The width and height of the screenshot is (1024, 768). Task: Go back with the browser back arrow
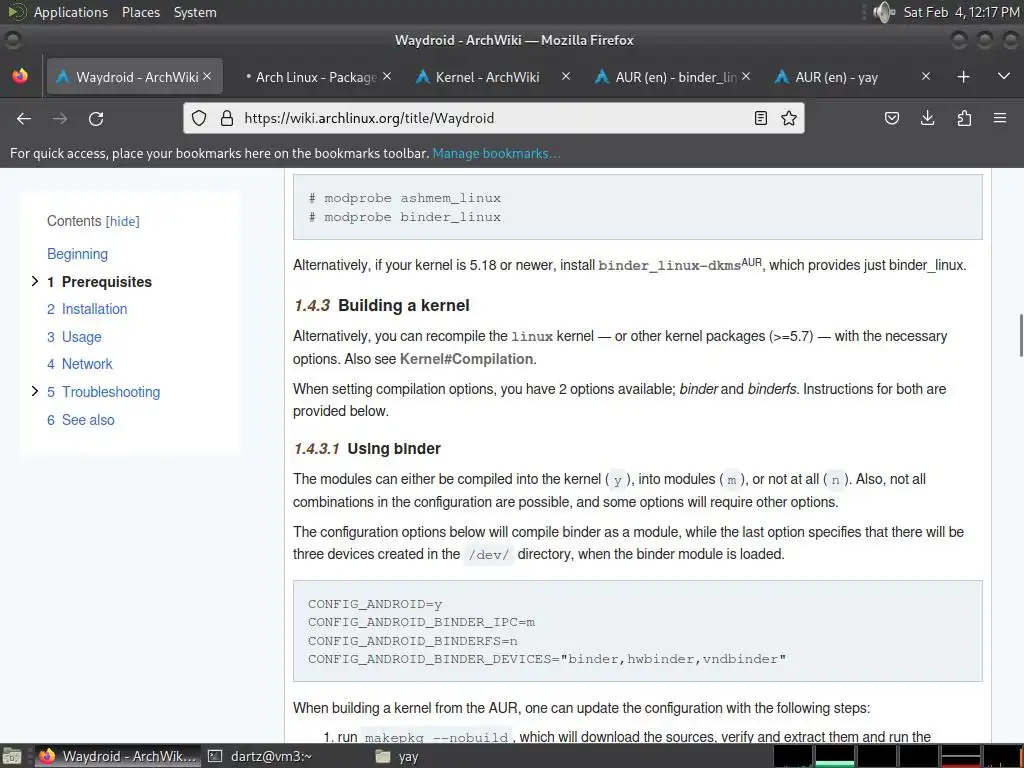pyautogui.click(x=24, y=118)
